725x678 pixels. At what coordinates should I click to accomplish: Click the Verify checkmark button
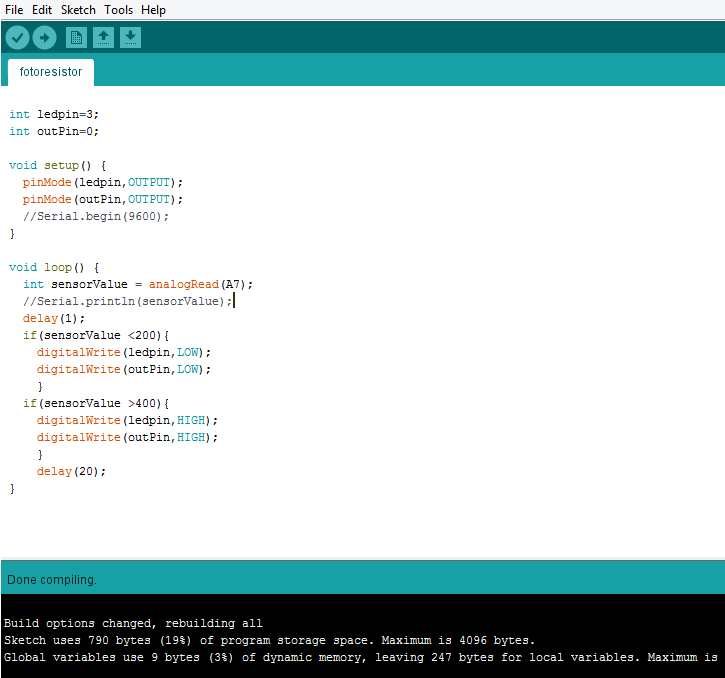pos(18,37)
